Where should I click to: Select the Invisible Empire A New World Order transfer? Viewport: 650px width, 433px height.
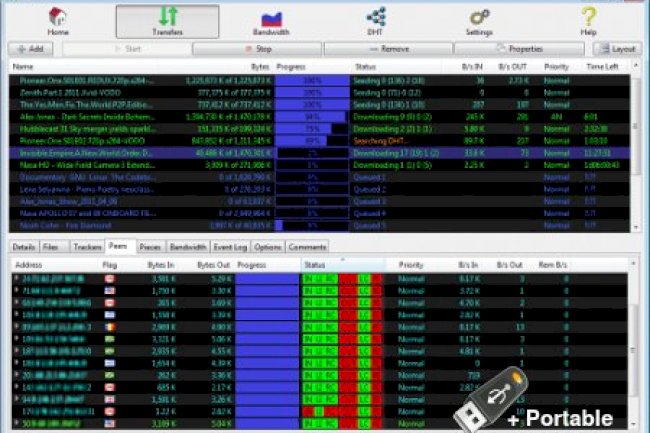[x=319, y=153]
